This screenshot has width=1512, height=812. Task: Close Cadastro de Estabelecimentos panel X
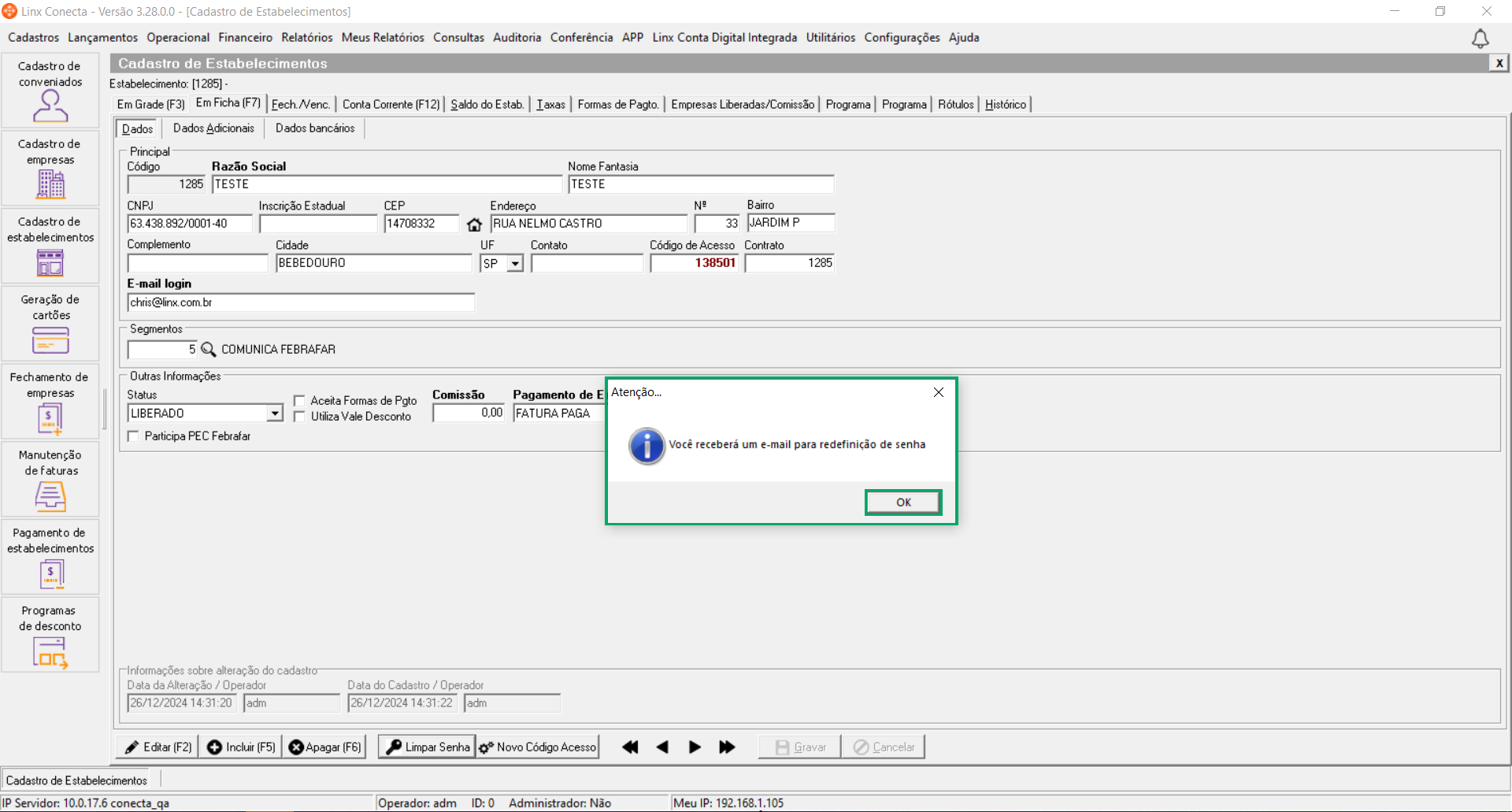(1499, 63)
